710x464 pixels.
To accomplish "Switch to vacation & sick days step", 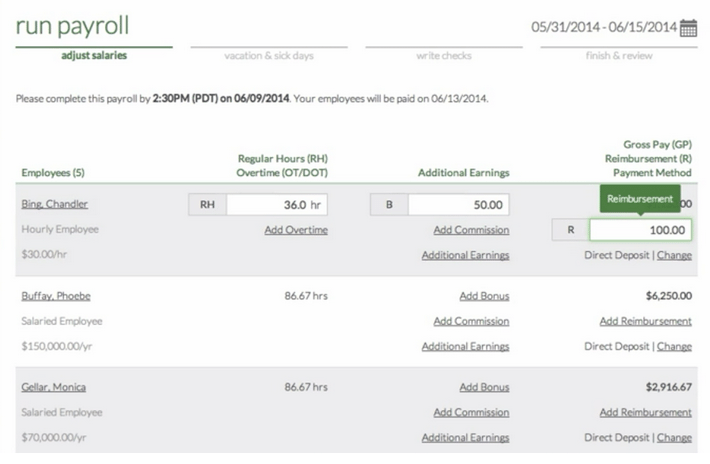I will coord(269,56).
